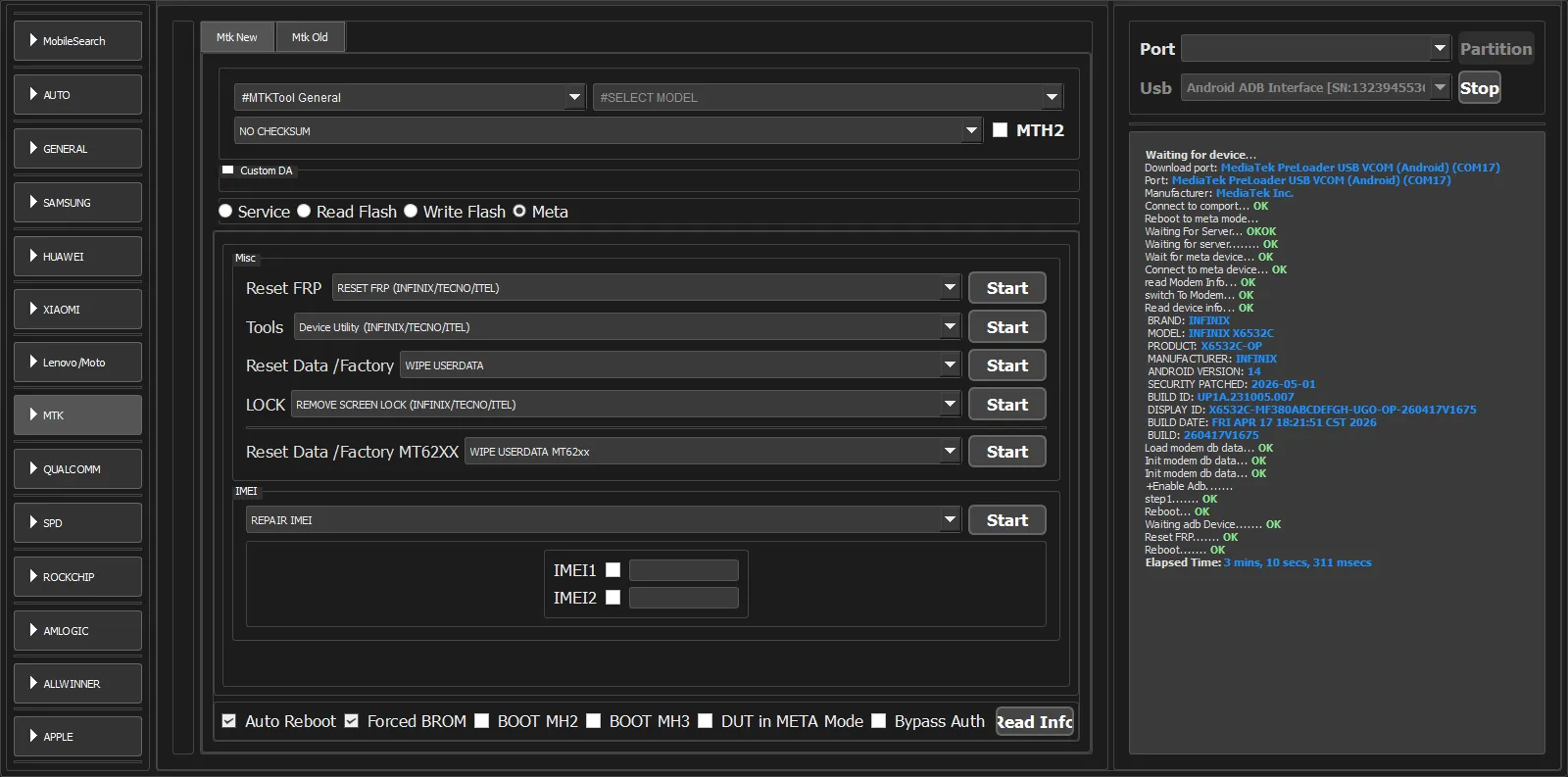Open the GENERAL sidebar section
Image resolution: width=1568 pixels, height=777 pixels.
coord(77,149)
